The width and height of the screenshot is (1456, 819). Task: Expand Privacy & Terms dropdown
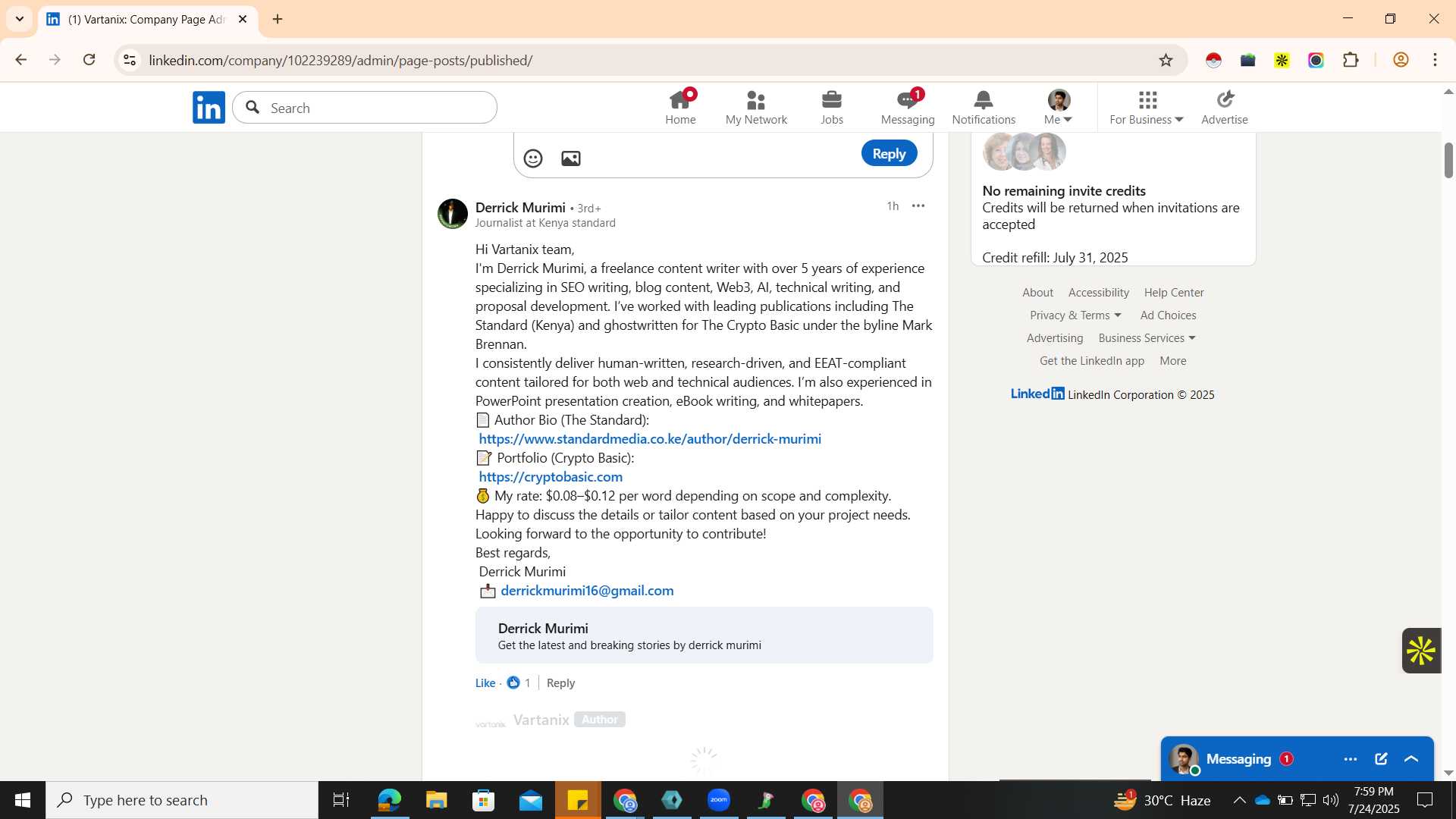point(1075,315)
